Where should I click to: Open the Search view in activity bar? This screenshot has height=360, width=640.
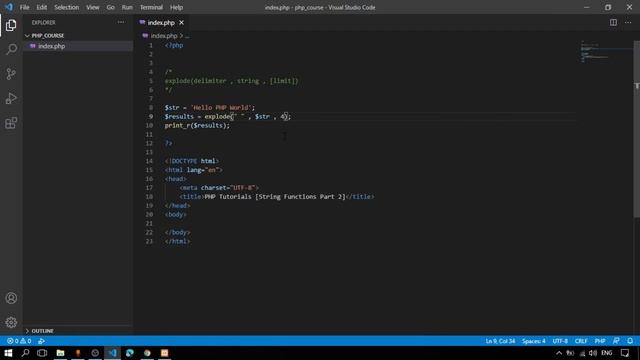(11, 49)
